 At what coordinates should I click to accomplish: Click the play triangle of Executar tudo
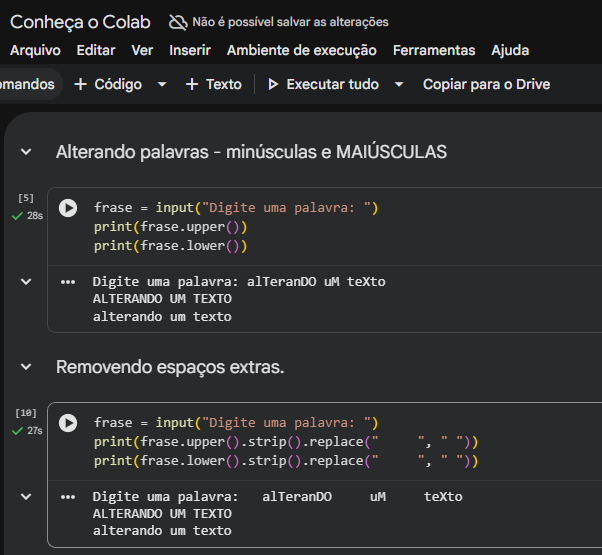(x=273, y=84)
